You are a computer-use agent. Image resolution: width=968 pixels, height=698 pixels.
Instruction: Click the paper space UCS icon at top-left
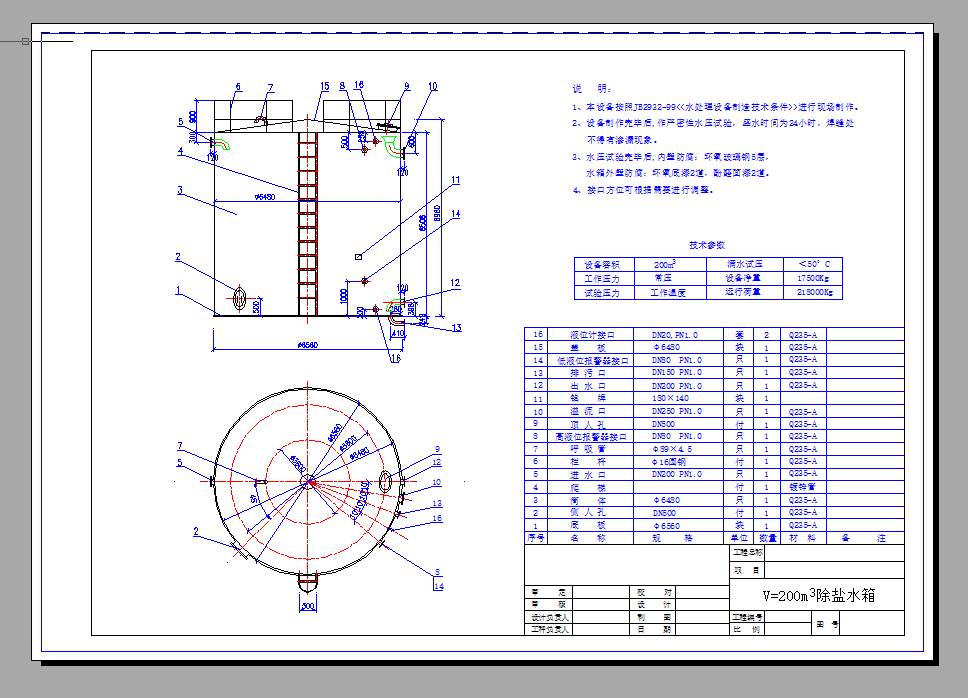point(27,41)
